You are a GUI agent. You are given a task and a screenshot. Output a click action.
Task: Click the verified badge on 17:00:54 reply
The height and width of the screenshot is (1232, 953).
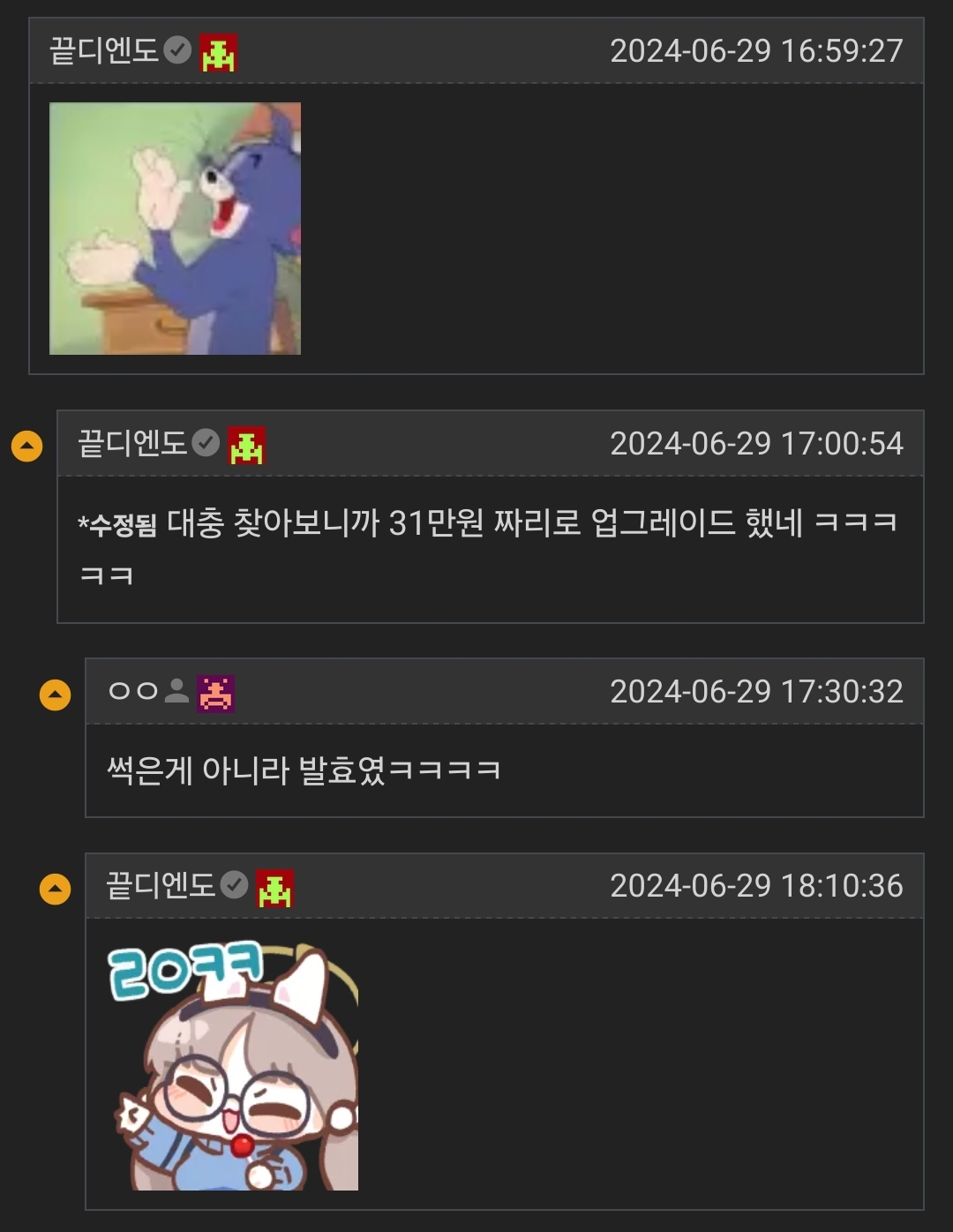(206, 442)
